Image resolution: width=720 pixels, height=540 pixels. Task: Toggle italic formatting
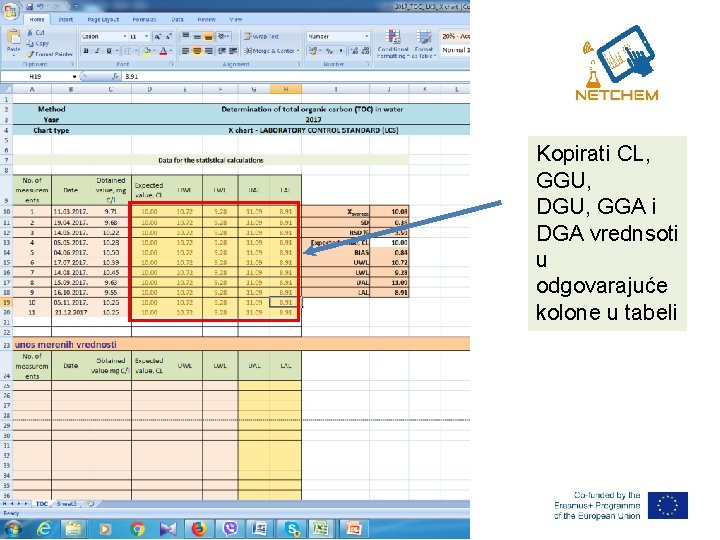coord(97,51)
